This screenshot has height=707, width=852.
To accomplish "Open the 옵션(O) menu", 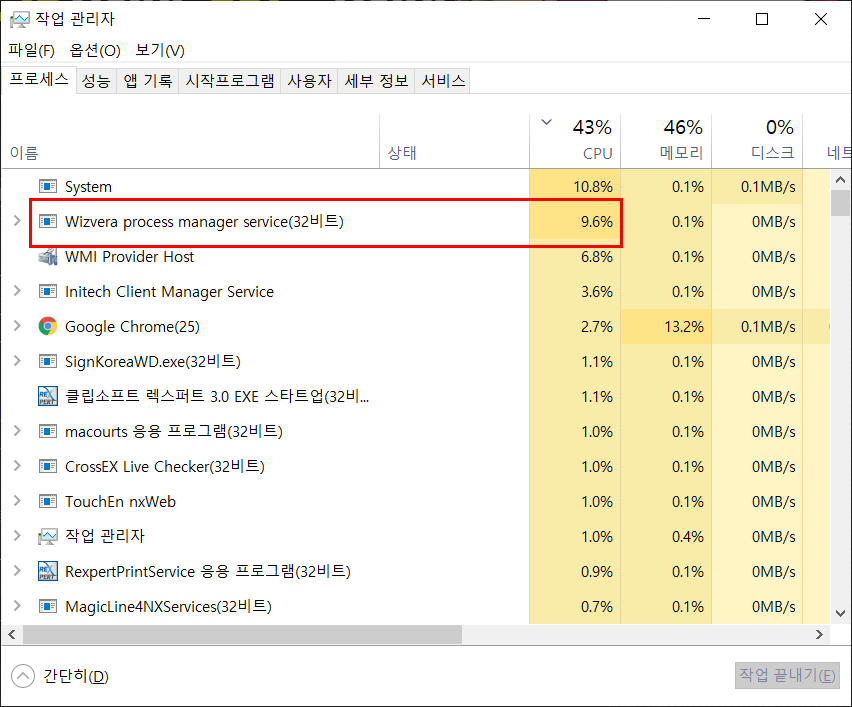I will click(95, 51).
